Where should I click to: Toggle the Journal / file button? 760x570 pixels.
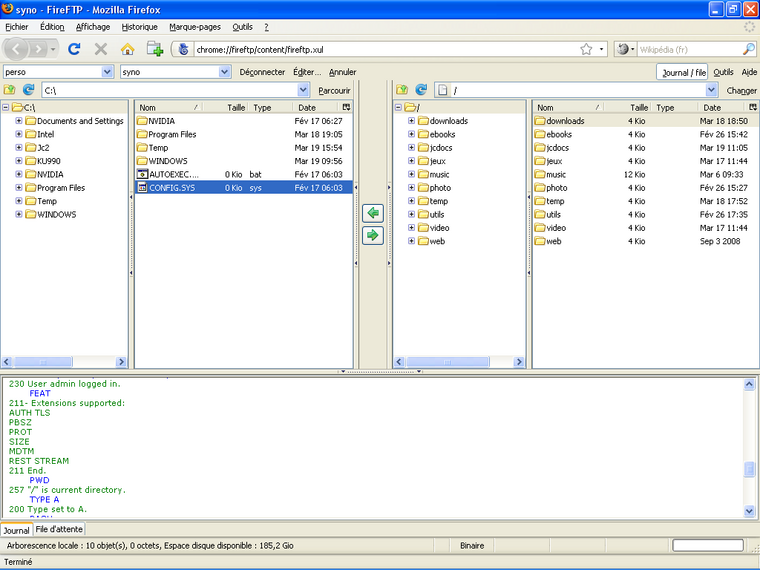(682, 72)
